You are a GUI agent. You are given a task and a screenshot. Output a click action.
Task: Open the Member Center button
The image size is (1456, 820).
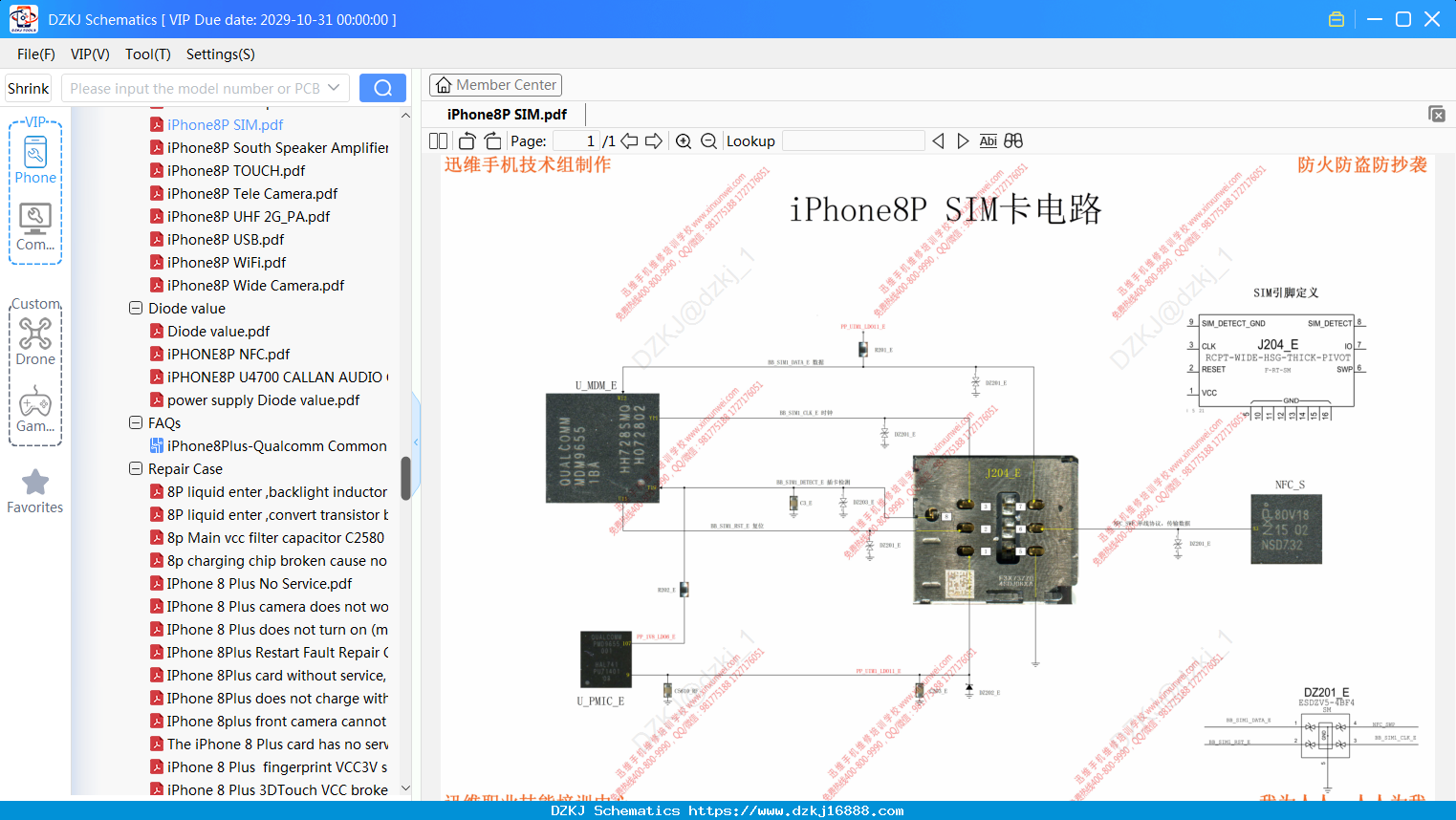pos(495,85)
